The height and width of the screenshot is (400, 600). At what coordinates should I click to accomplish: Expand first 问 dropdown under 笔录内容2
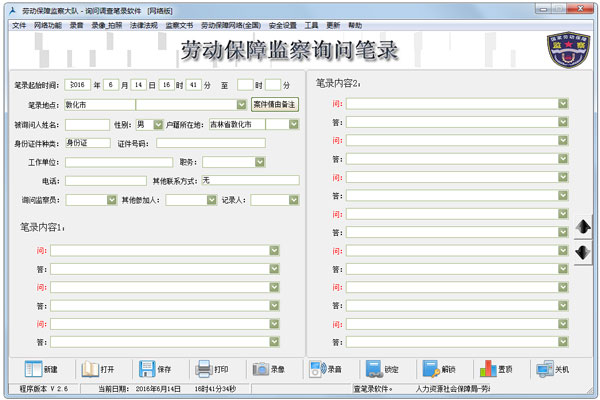[x=563, y=103]
